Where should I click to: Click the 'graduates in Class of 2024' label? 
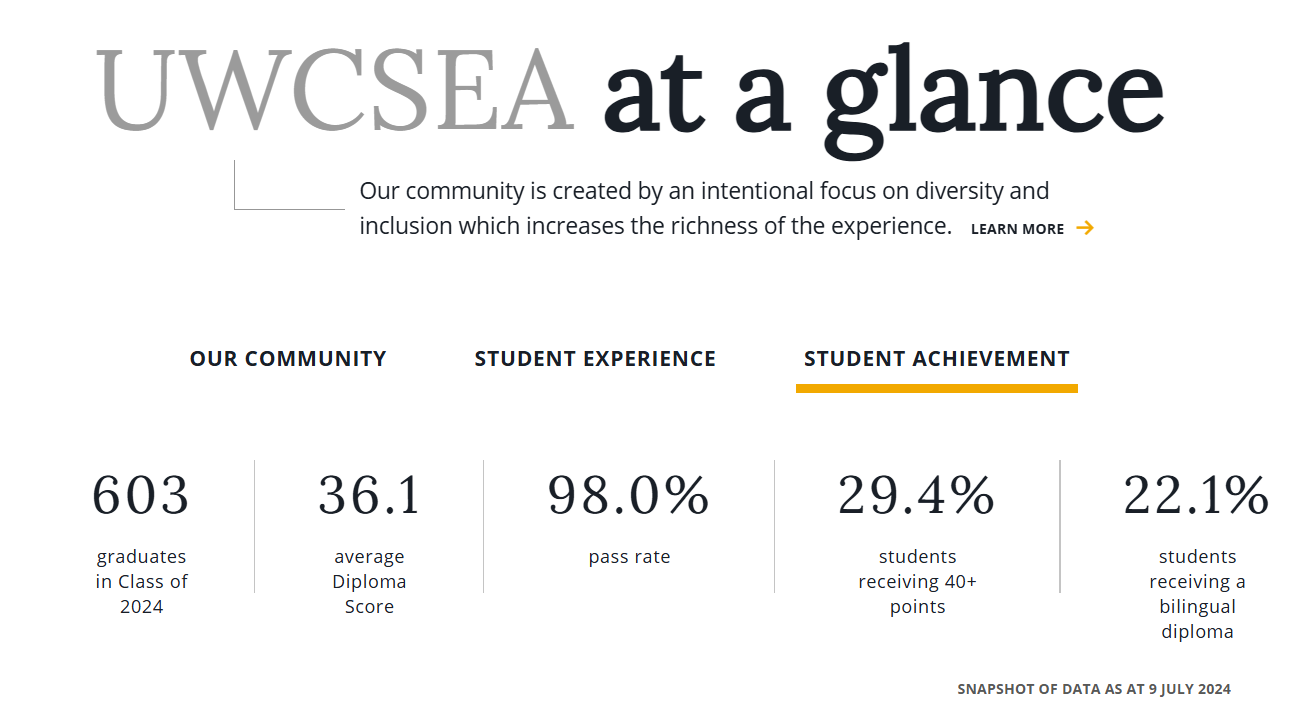142,581
